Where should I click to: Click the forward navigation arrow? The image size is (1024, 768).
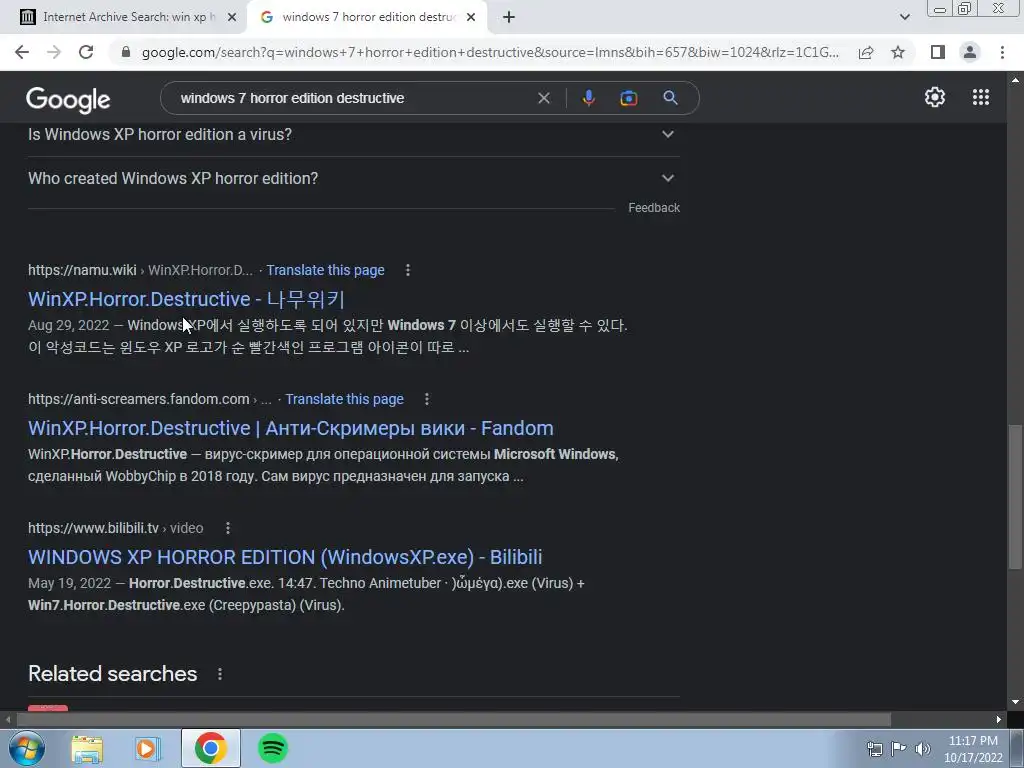54,52
